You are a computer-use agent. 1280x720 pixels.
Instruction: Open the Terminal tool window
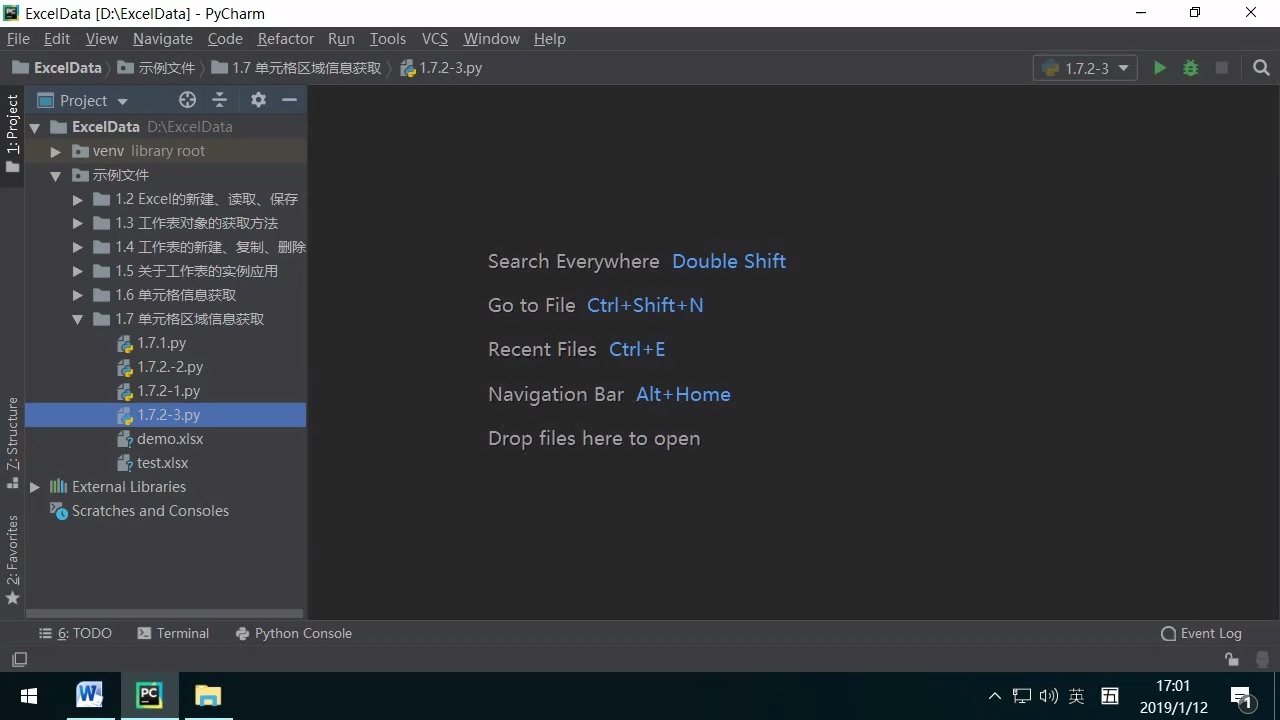click(x=173, y=633)
